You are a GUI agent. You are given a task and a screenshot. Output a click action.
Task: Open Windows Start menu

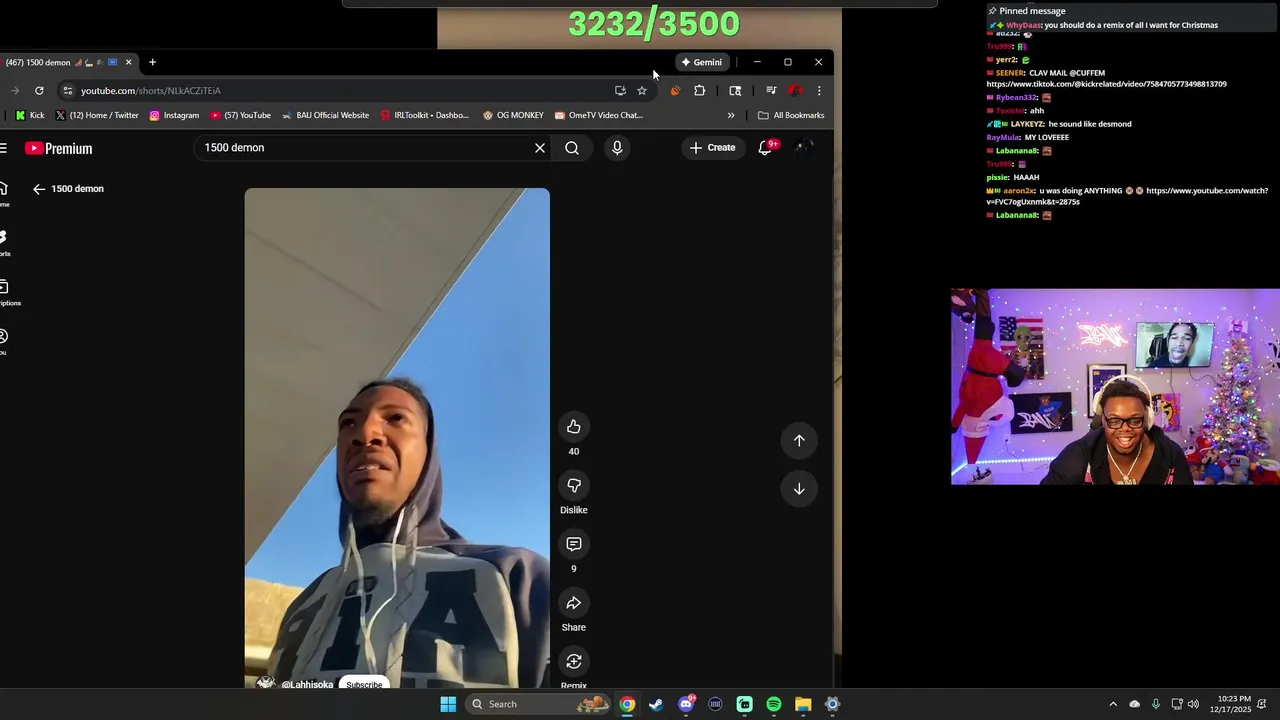pyautogui.click(x=448, y=704)
